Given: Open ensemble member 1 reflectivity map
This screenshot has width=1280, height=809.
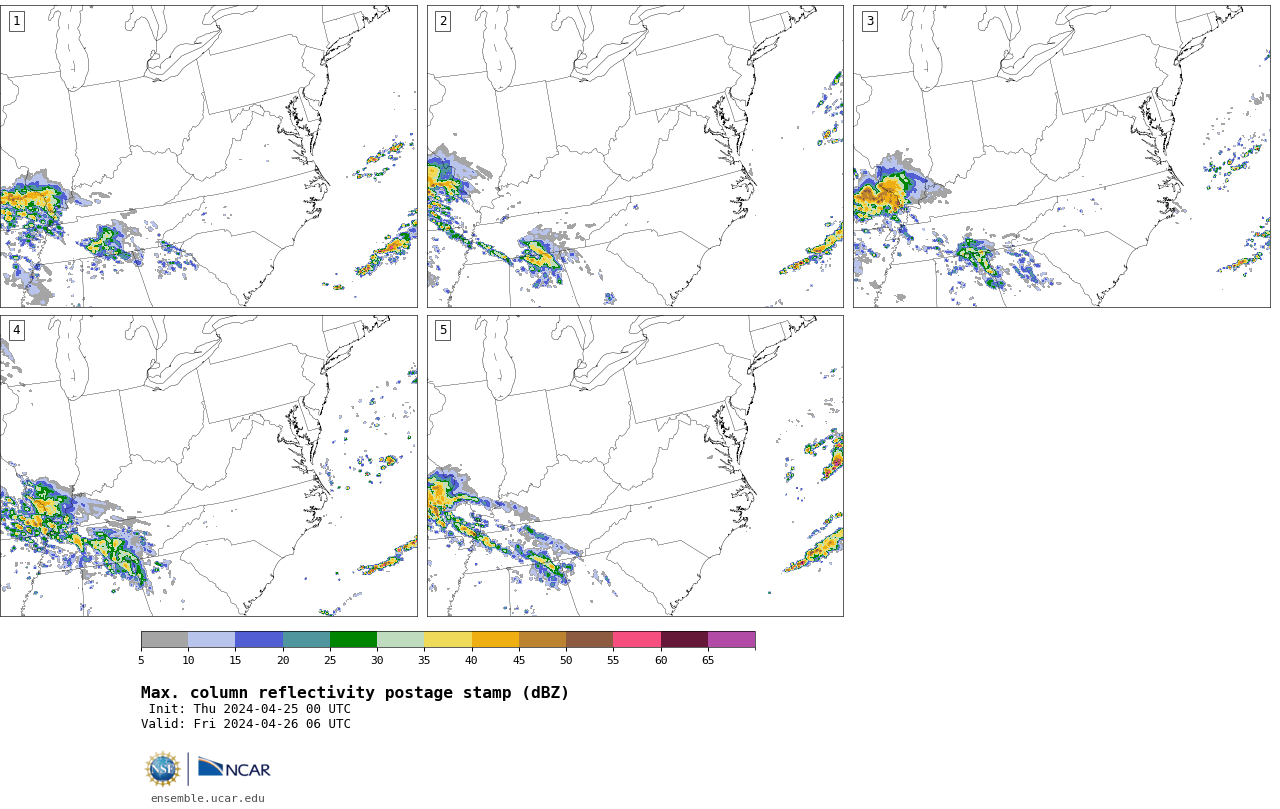Looking at the screenshot, I should [208, 156].
